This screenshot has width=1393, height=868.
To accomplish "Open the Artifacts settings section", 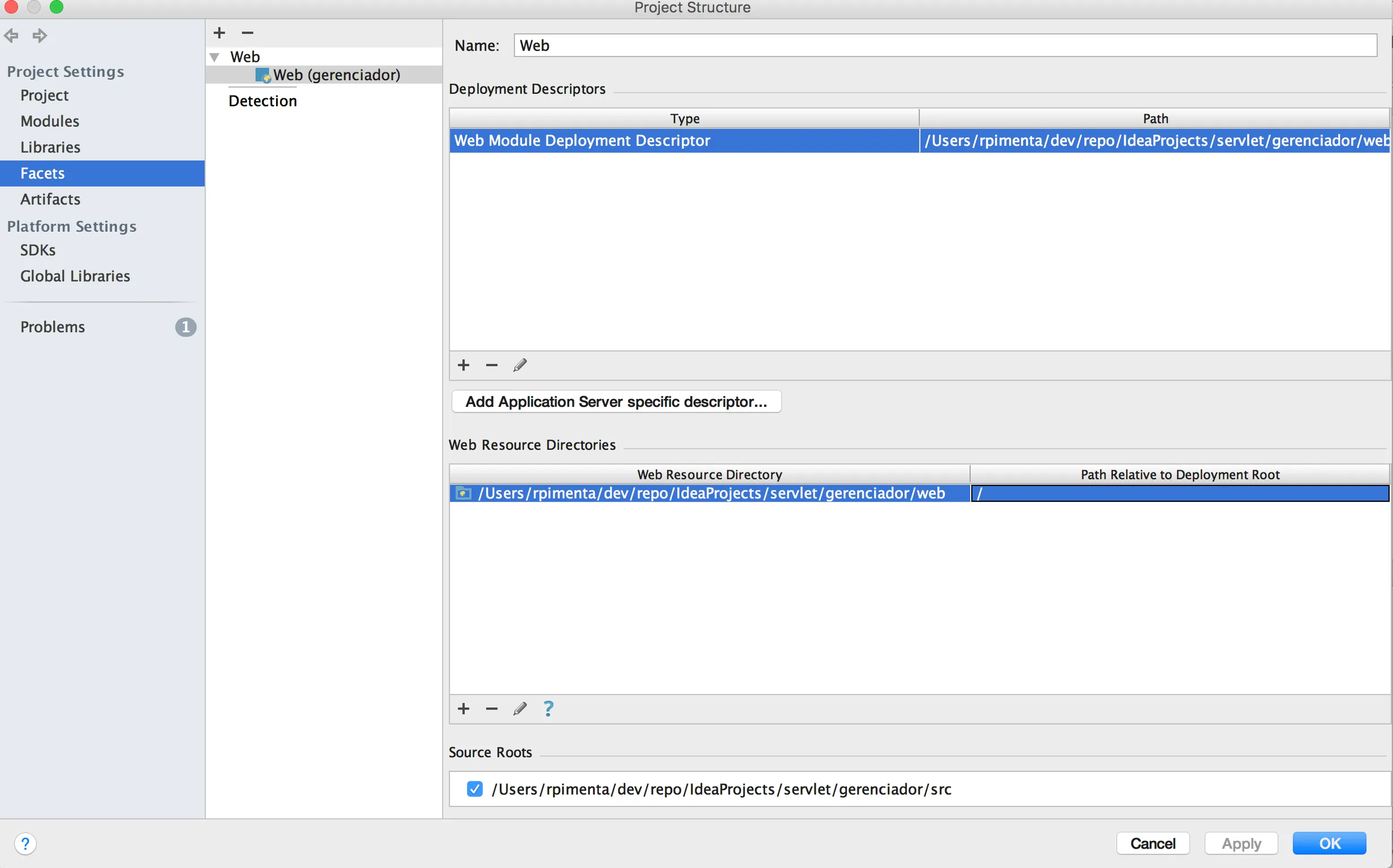I will click(x=50, y=199).
